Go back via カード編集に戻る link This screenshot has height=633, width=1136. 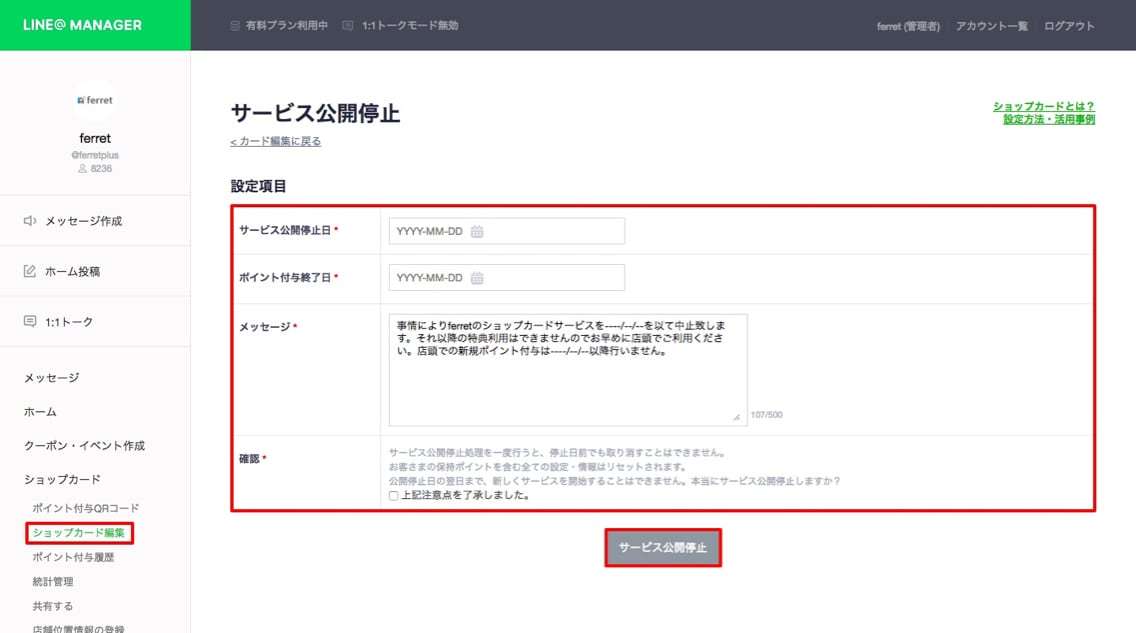point(276,142)
